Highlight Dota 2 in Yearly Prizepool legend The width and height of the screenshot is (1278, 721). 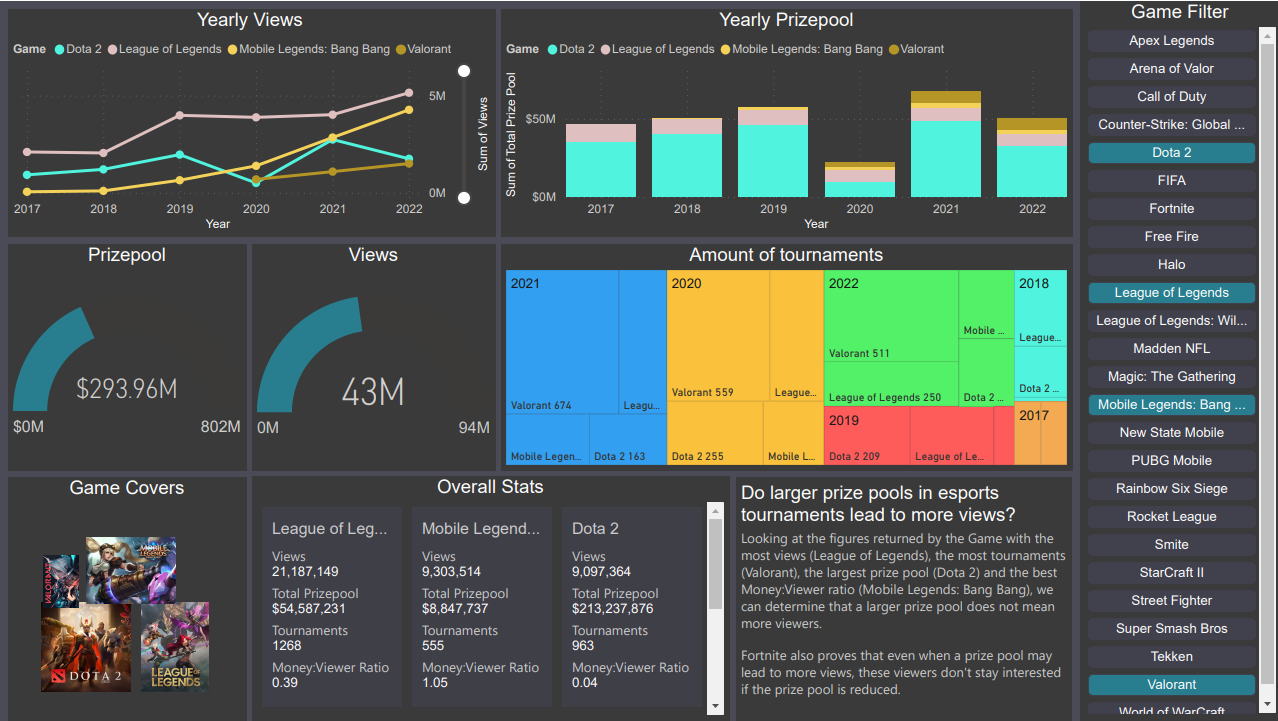click(x=571, y=49)
